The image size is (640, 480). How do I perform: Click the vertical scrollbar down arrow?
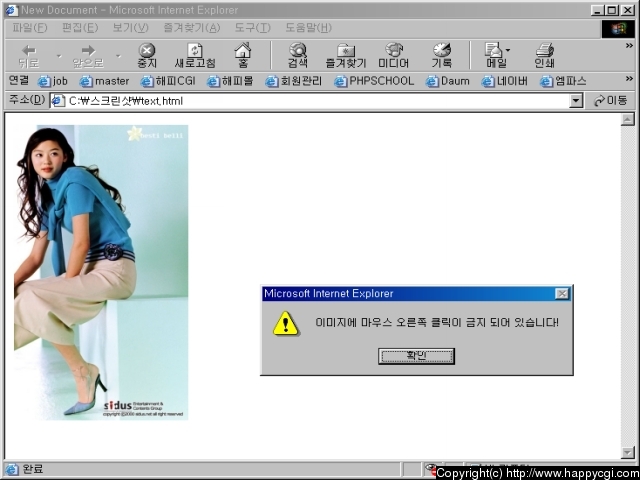627,452
